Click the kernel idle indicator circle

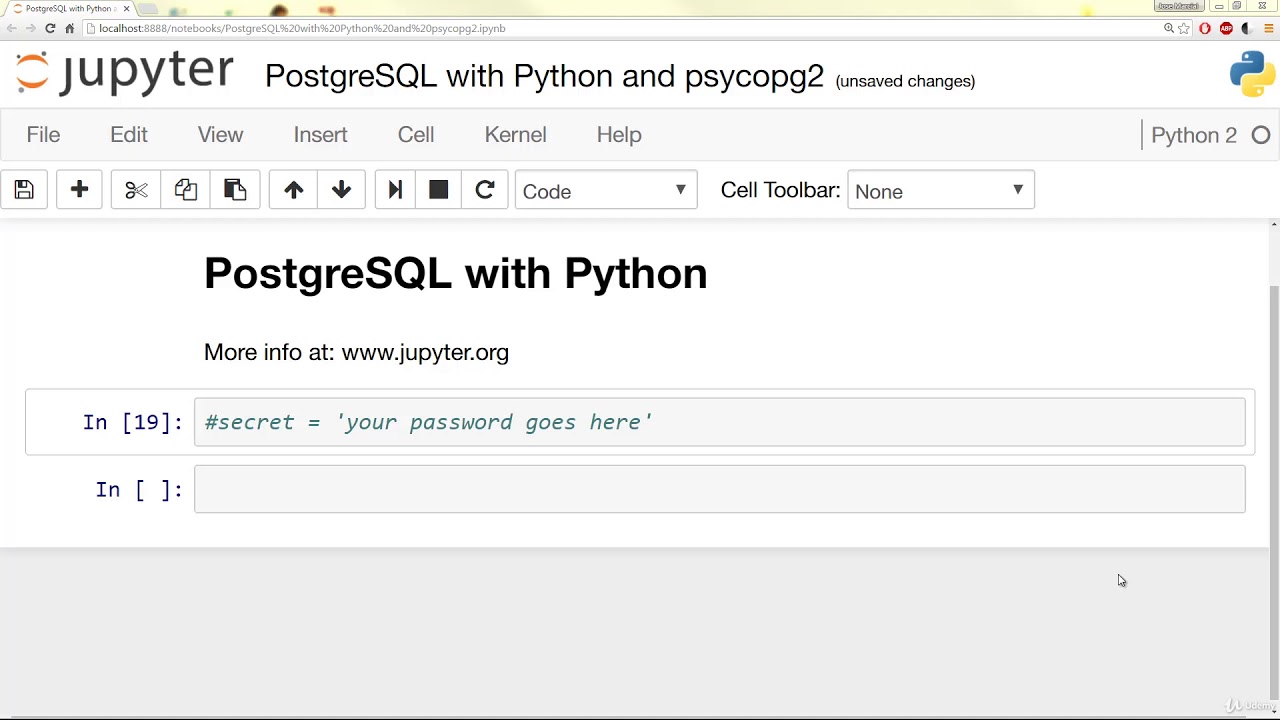[x=1261, y=135]
